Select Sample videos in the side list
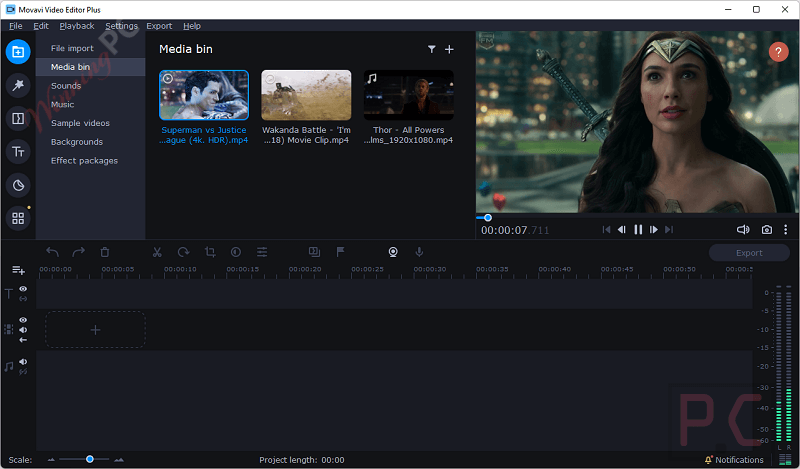This screenshot has height=469, width=800. pos(90,123)
